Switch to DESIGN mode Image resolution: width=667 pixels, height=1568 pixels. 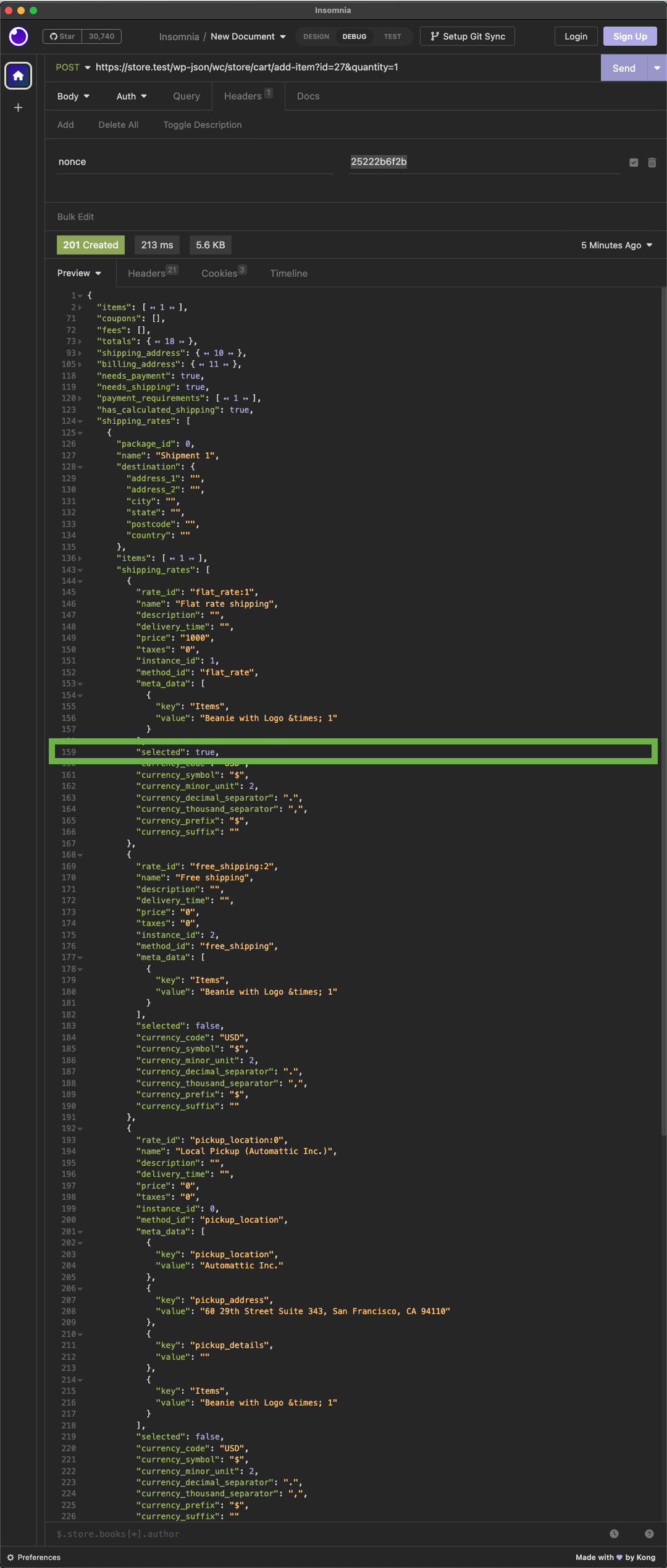coord(316,36)
